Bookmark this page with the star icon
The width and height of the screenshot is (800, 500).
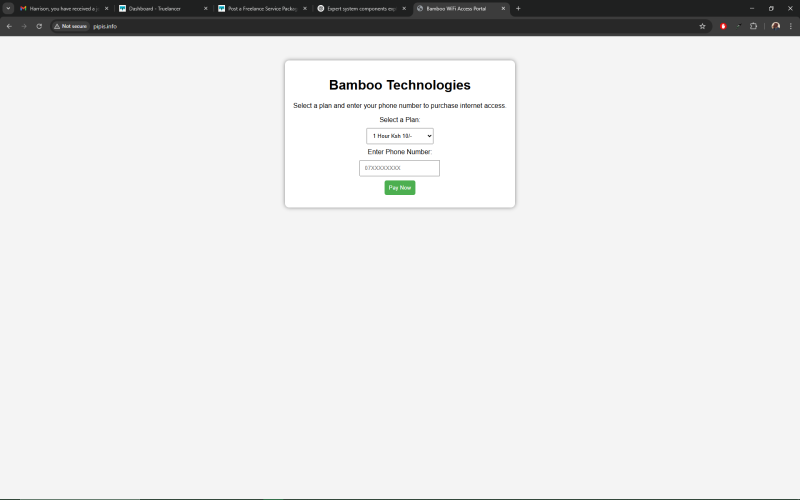point(702,26)
